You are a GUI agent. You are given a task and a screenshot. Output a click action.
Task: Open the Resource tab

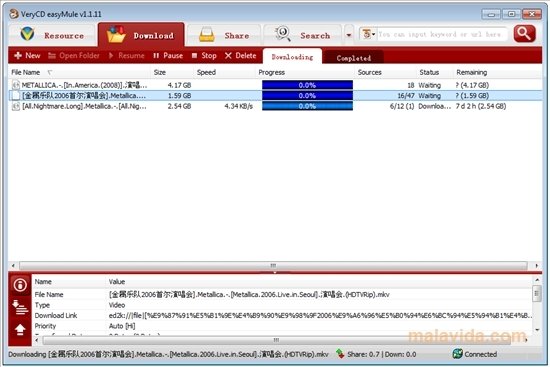(52, 35)
